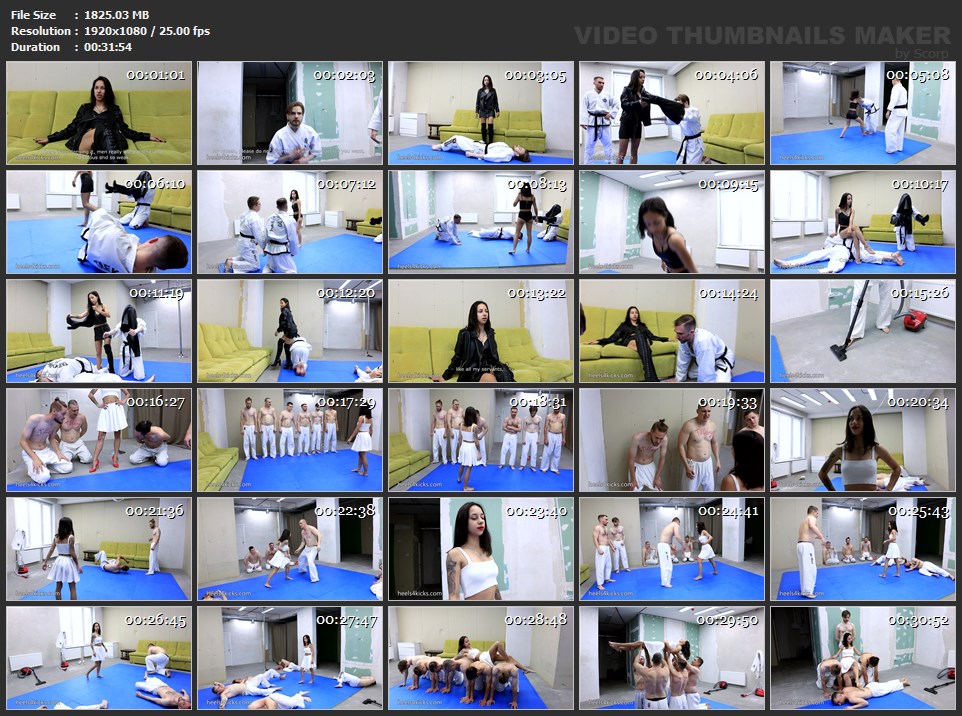Select the thumbnail at 00:20:34

pos(862,440)
